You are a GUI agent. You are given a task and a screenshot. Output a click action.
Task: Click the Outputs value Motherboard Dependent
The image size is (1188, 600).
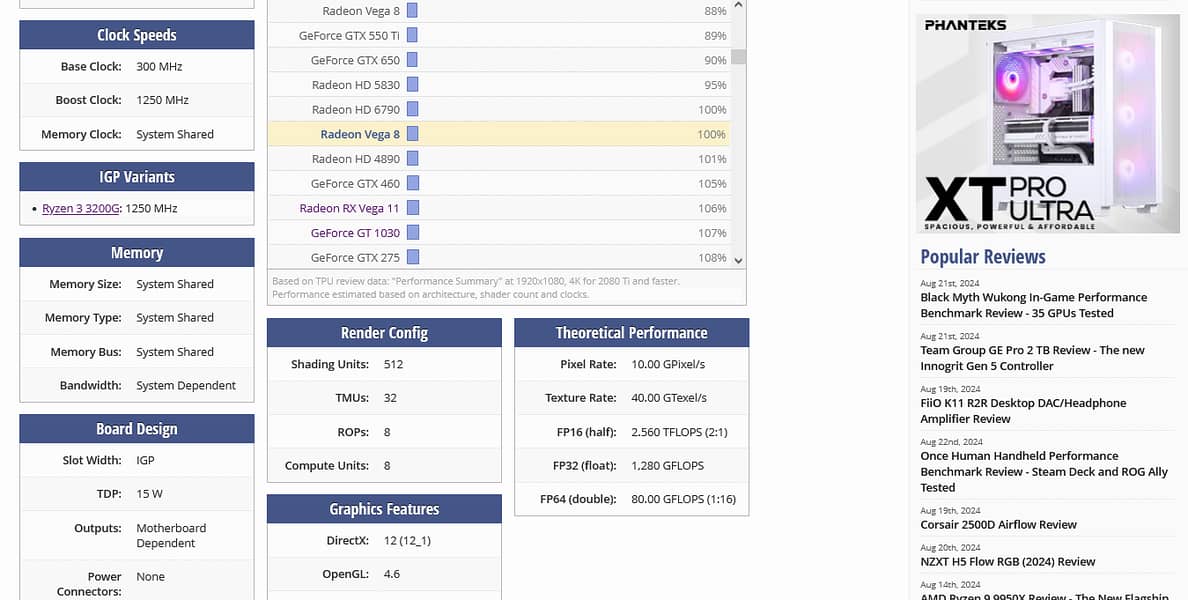(x=171, y=536)
